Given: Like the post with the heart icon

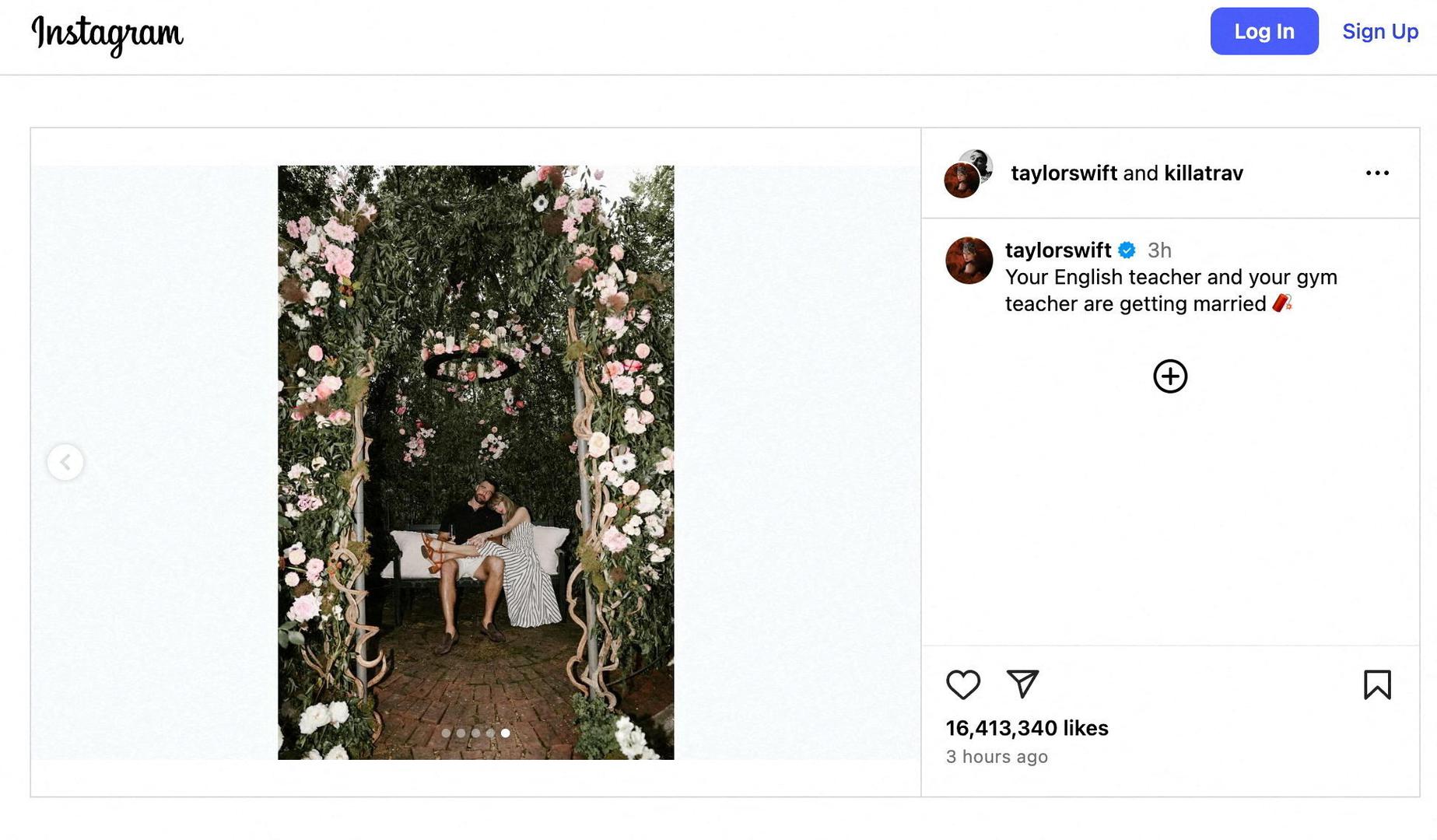Looking at the screenshot, I should click(x=962, y=684).
